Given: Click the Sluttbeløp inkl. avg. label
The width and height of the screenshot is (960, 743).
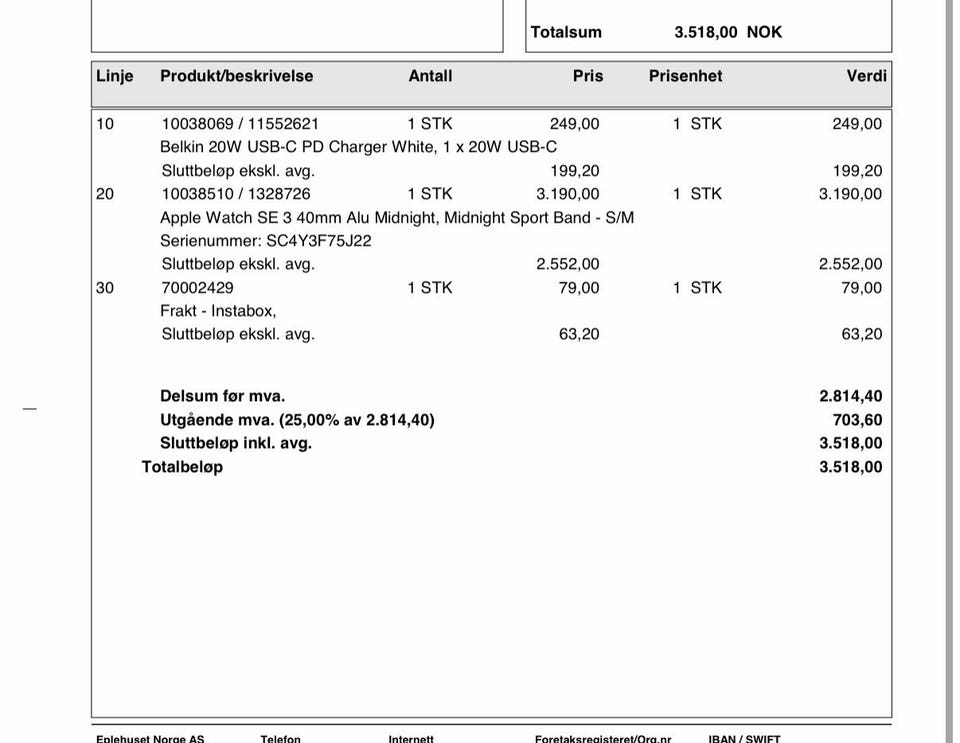Looking at the screenshot, I should click(x=236, y=443).
